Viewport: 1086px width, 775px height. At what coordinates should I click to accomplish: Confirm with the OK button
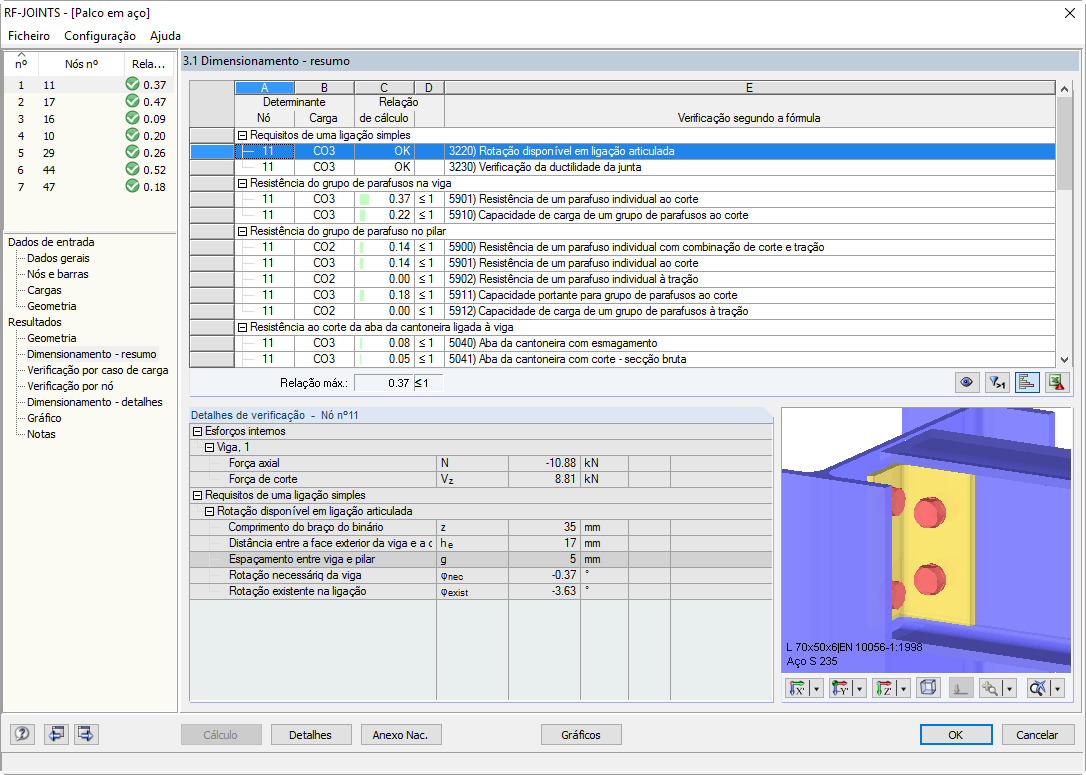[956, 735]
